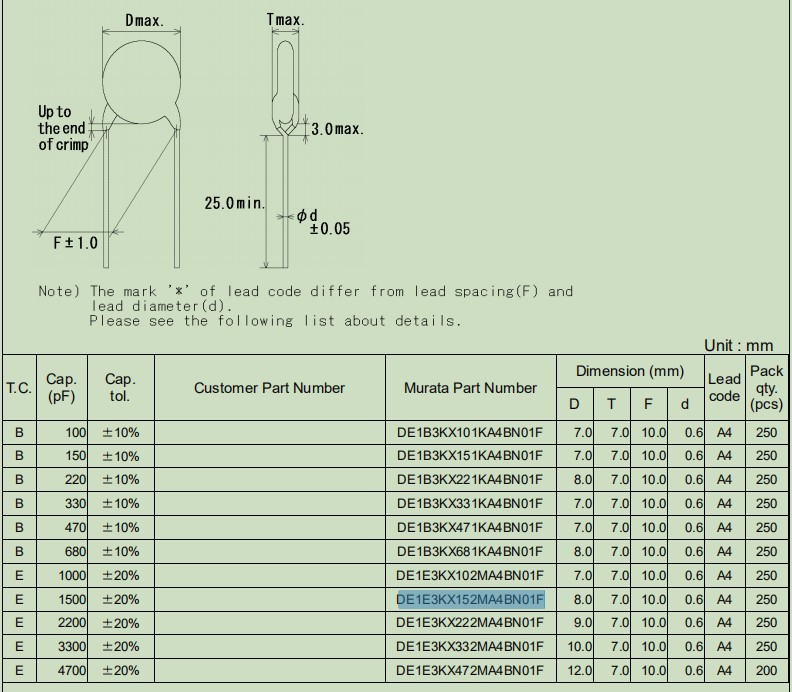Click the Murata Part Number column header
Image resolution: width=792 pixels, height=692 pixels.
470,388
